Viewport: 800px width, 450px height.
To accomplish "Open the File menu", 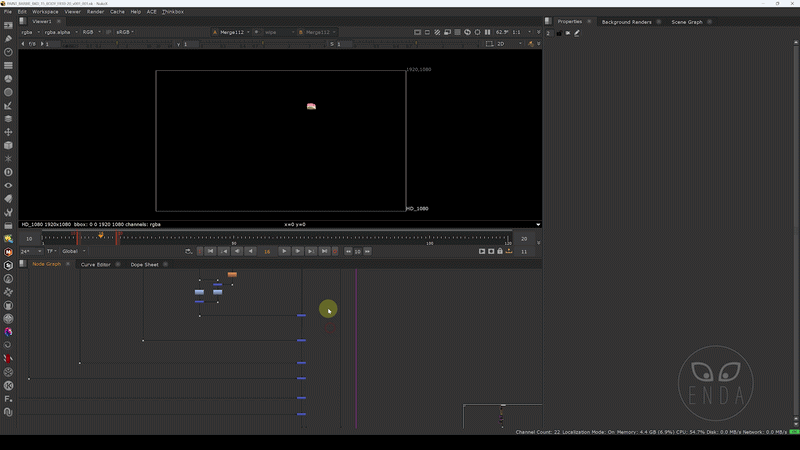I will click(8, 12).
